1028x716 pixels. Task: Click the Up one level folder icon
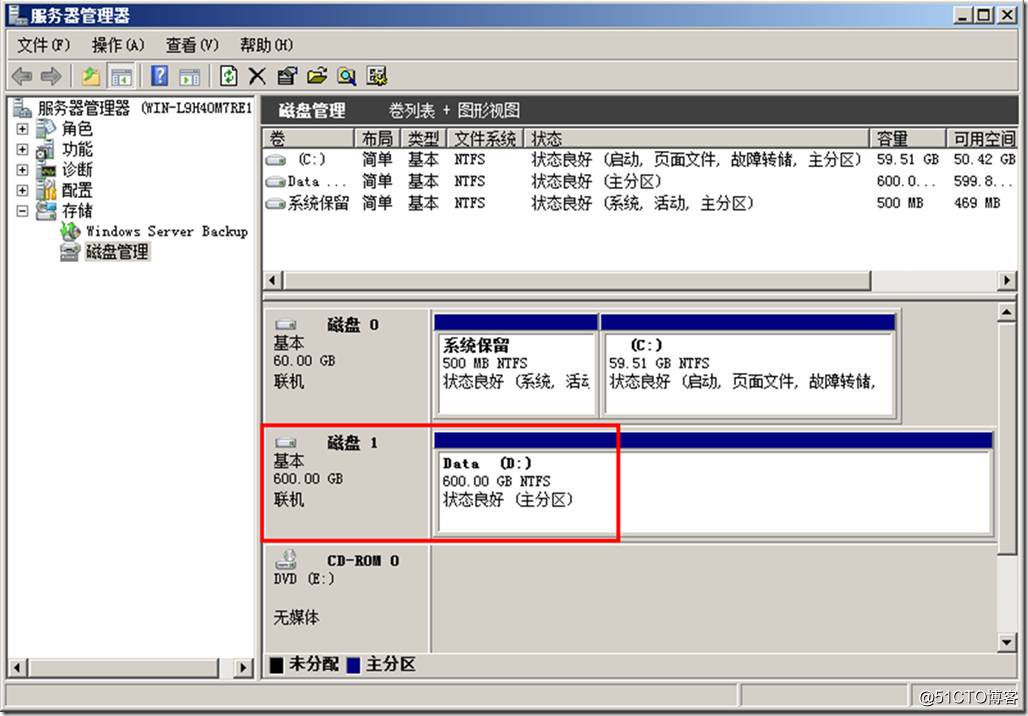coord(92,76)
